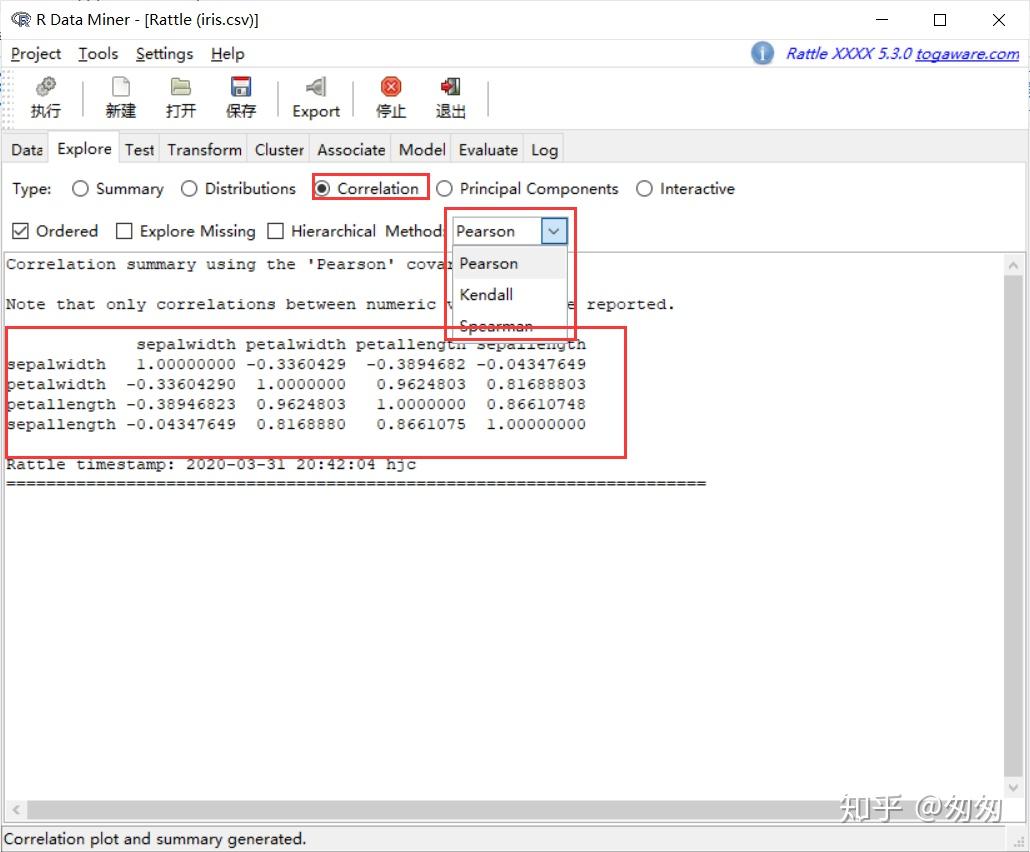Switch to the Test tab
Viewport: 1030px width, 852px height.
tap(139, 150)
